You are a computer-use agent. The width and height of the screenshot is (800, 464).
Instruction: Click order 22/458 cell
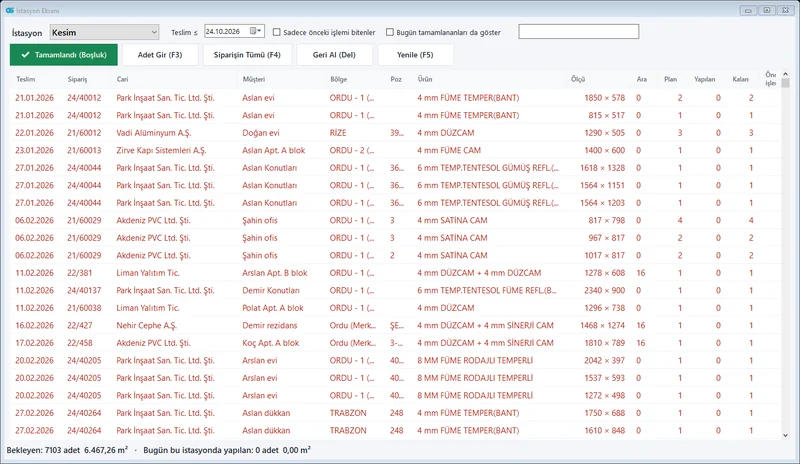(x=80, y=343)
